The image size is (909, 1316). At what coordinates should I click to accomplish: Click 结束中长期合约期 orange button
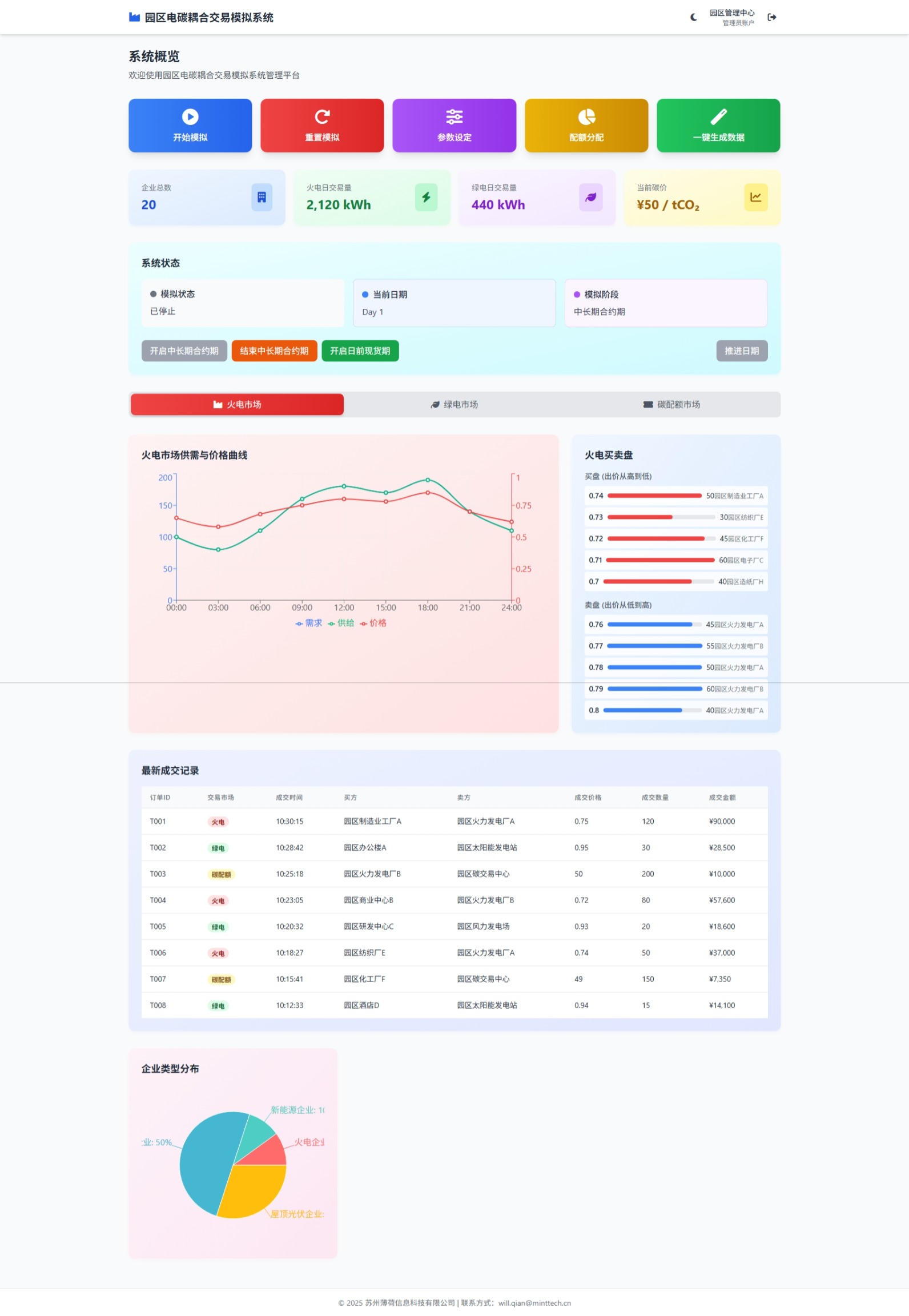[x=274, y=351]
